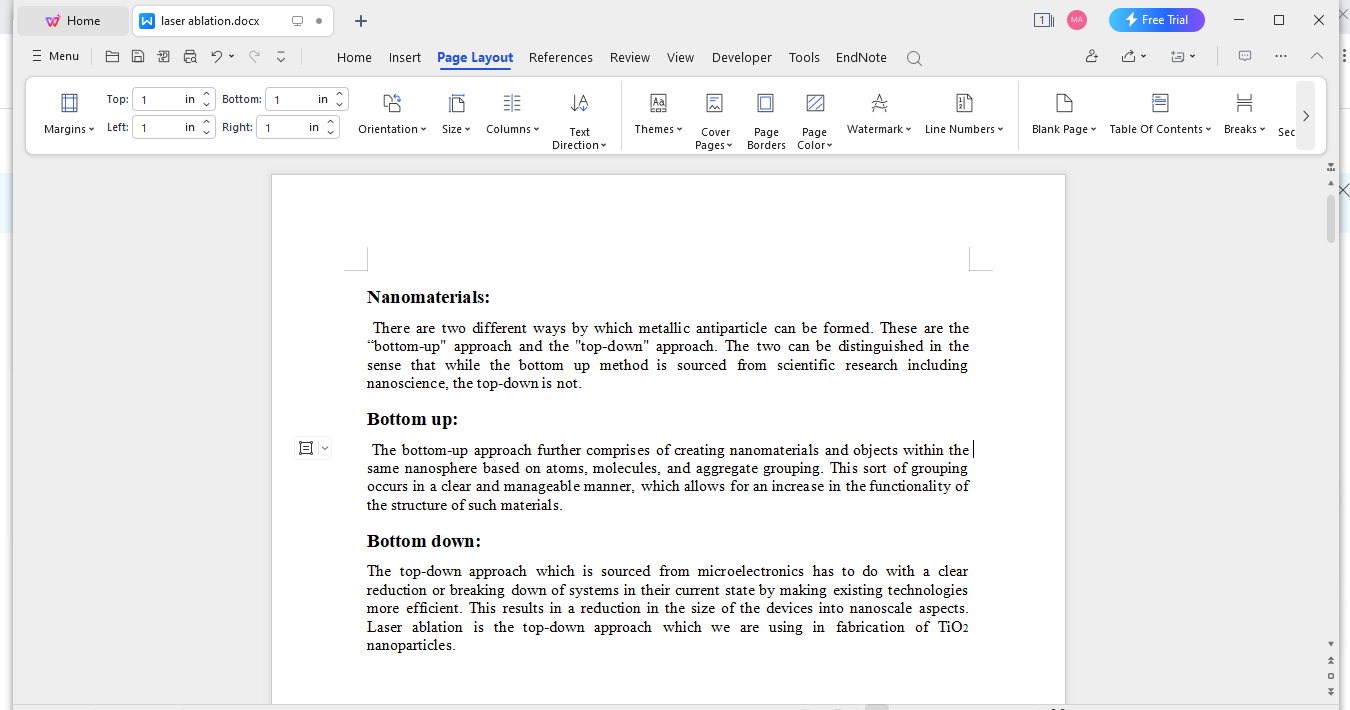Open the Themes gallery
1350x710 pixels.
pyautogui.click(x=657, y=113)
